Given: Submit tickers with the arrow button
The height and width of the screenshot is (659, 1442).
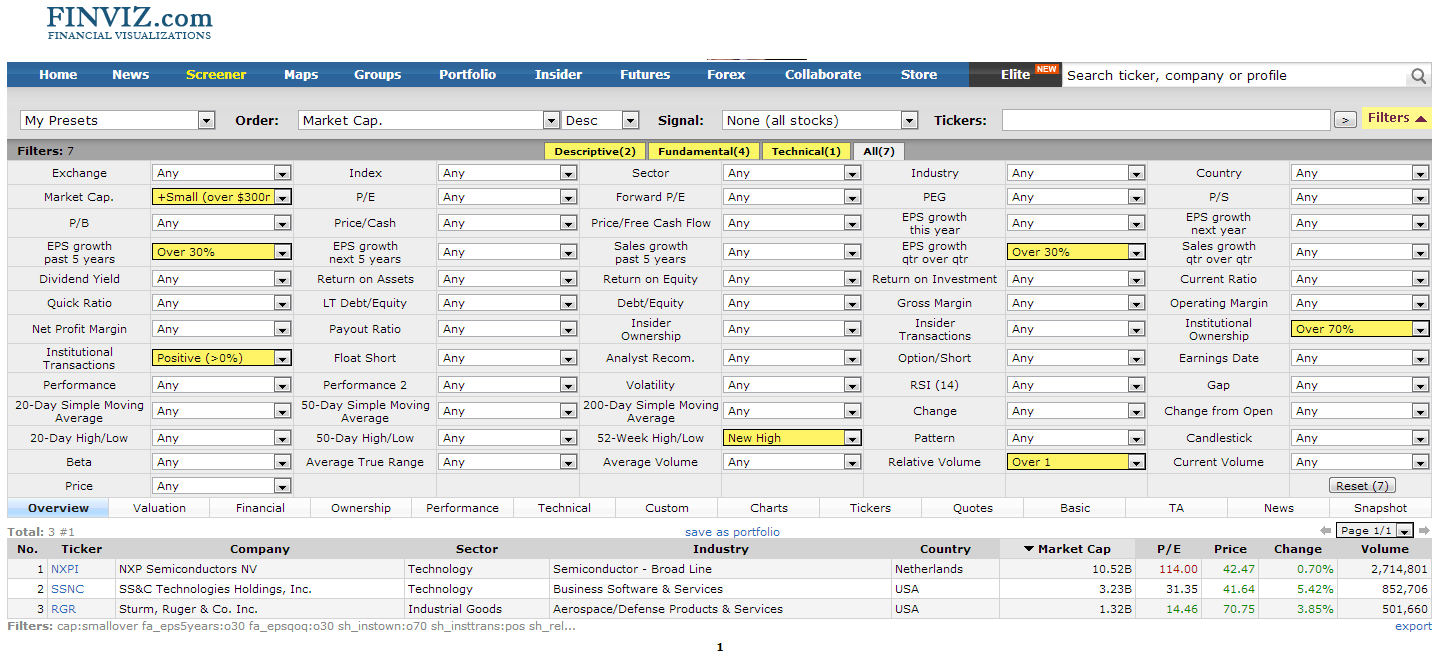Looking at the screenshot, I should 1345,120.
